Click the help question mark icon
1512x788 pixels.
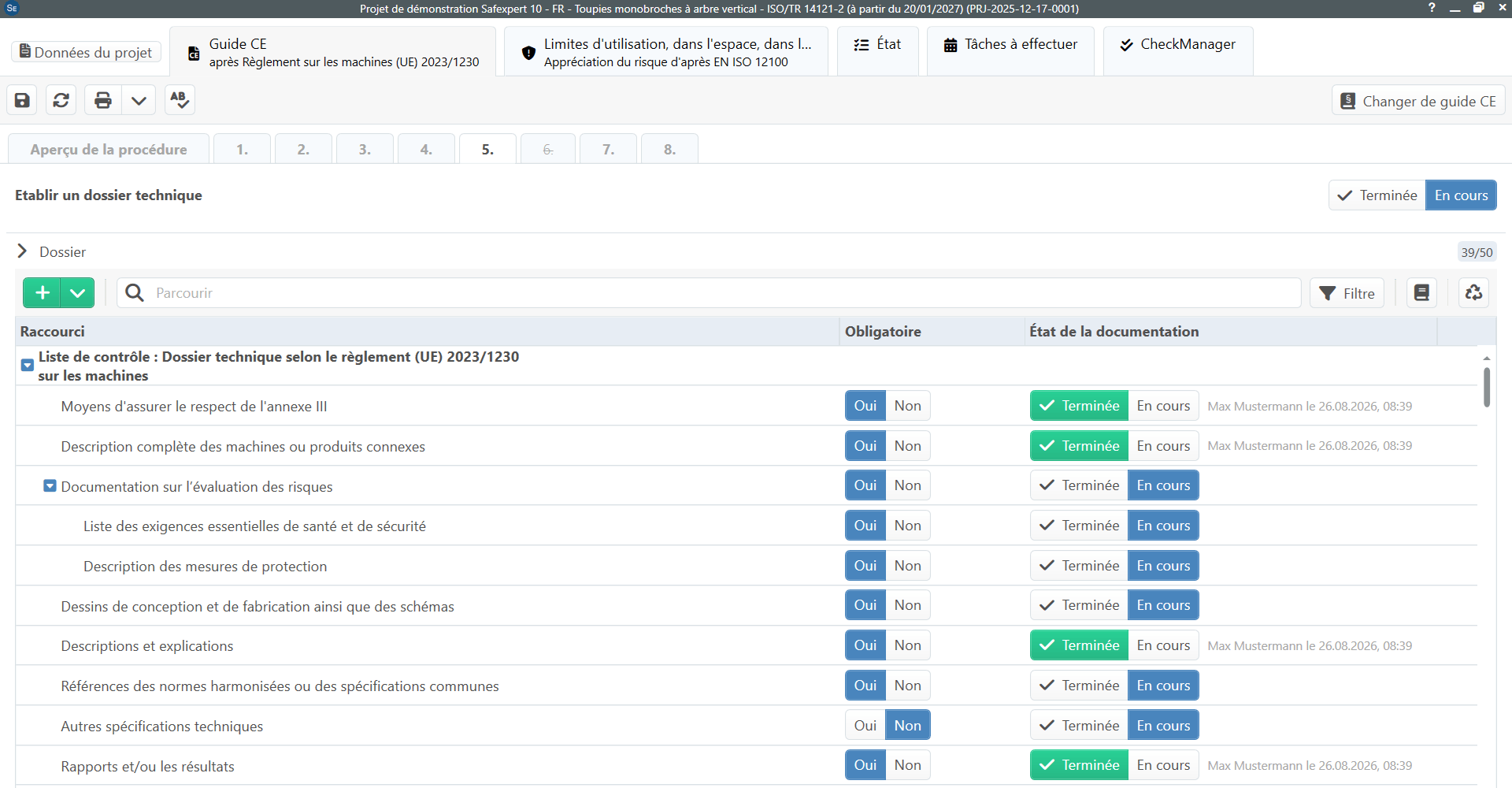[1432, 8]
